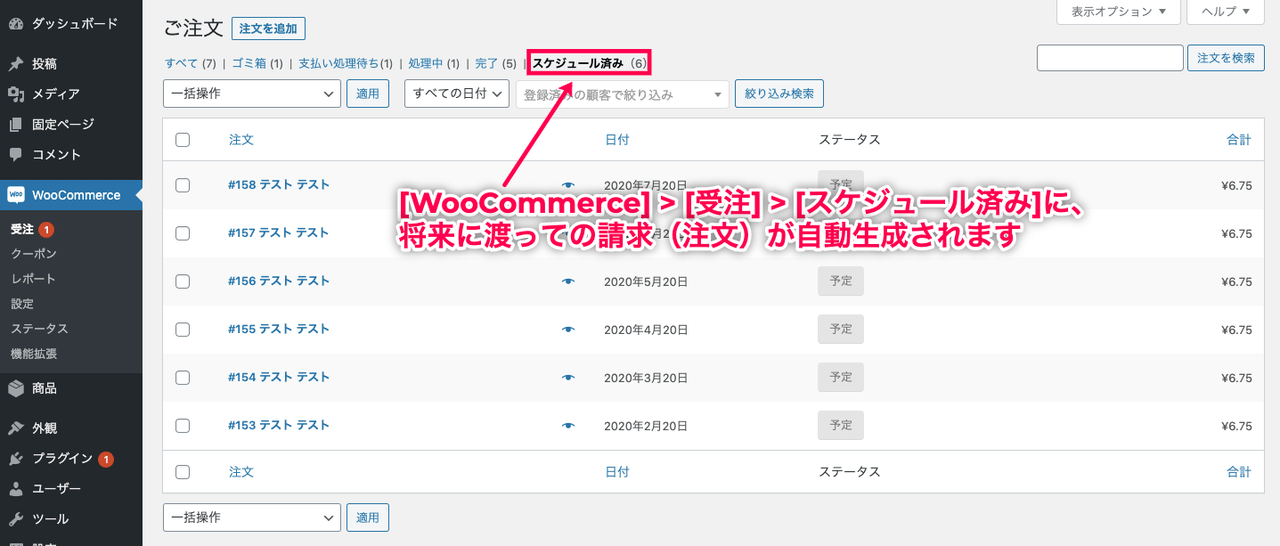Click the bottom 適用 apply button
Screen dimensions: 1280x546
click(368, 518)
